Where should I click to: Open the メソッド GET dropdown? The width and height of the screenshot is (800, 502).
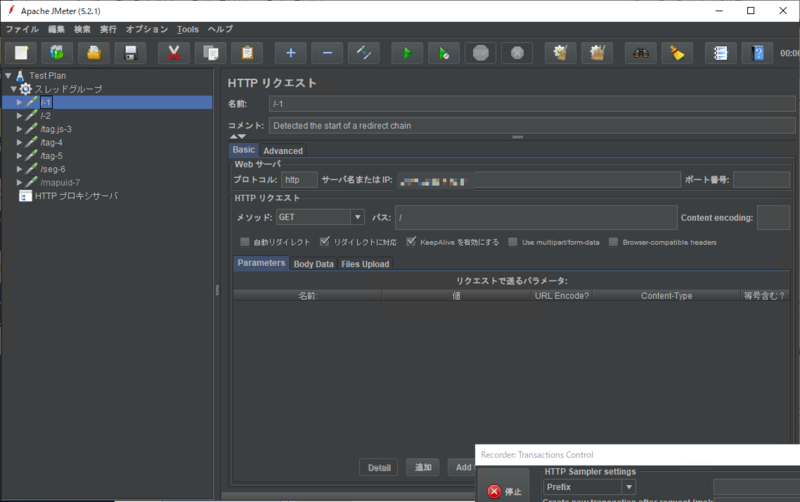coord(358,217)
